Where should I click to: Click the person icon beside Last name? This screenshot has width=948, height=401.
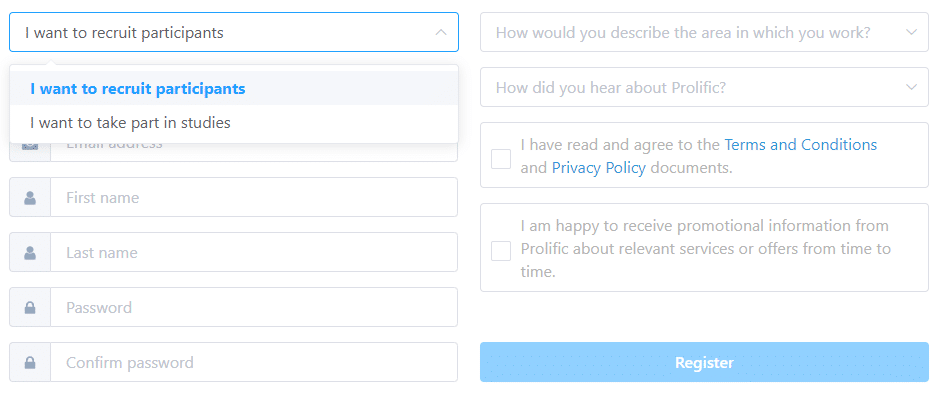click(x=30, y=253)
